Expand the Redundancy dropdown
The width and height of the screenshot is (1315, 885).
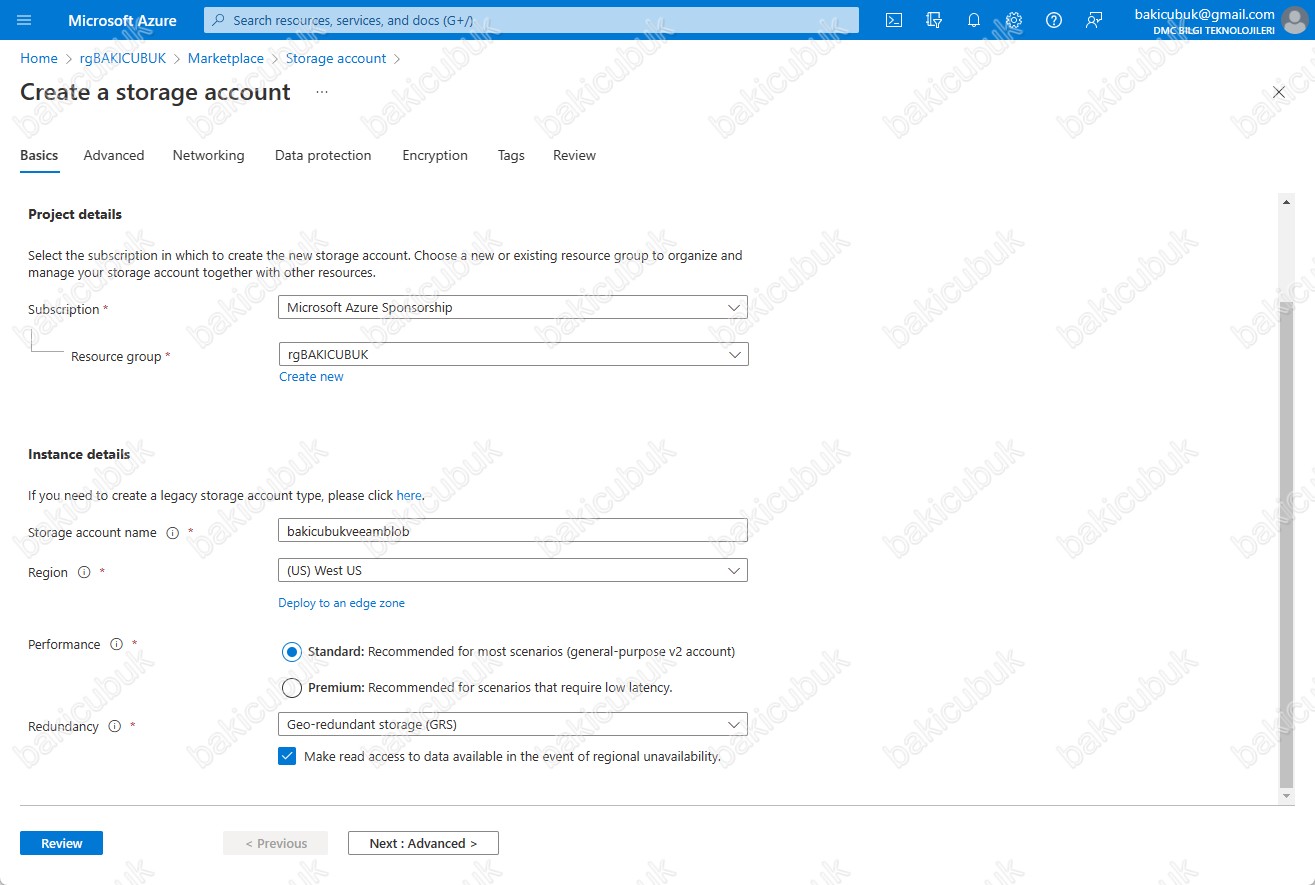[x=512, y=725]
